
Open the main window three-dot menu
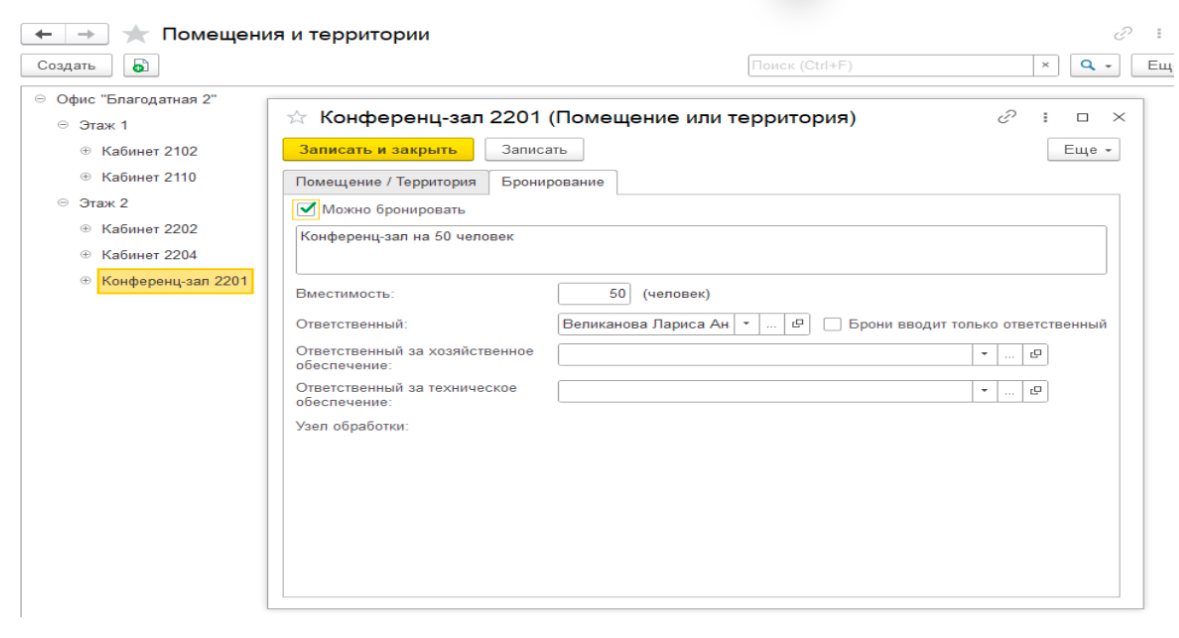click(x=1159, y=33)
